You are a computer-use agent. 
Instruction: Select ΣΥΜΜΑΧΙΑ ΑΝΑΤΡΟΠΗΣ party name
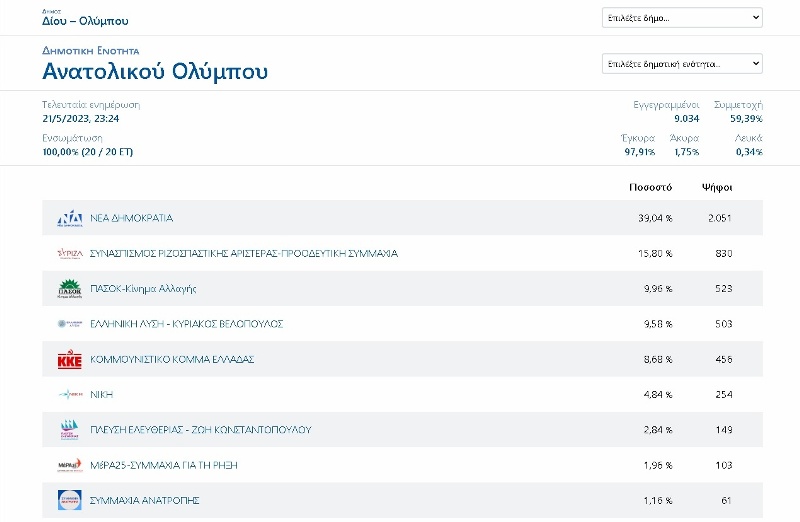click(144, 500)
